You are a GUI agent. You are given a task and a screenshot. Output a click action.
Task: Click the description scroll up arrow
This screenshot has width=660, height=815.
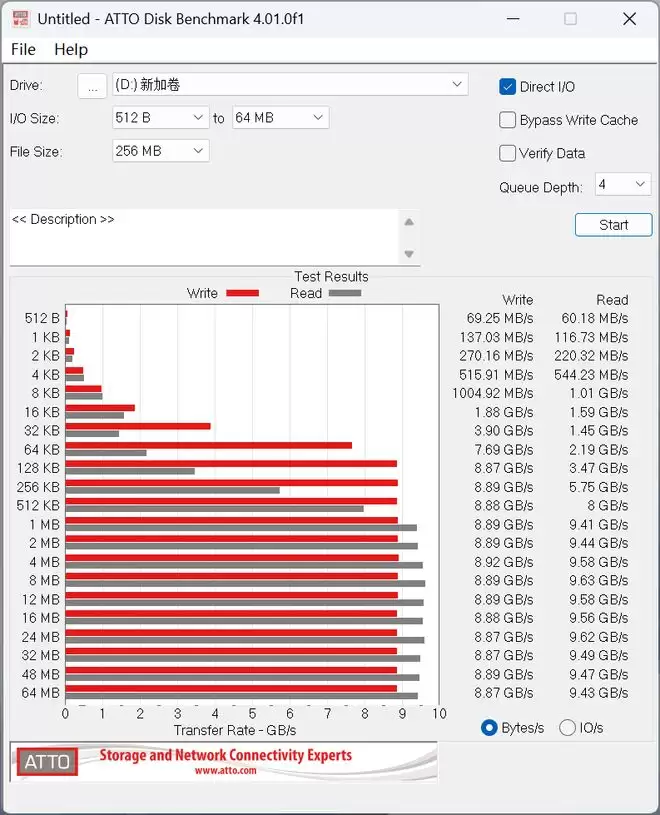pyautogui.click(x=408, y=222)
